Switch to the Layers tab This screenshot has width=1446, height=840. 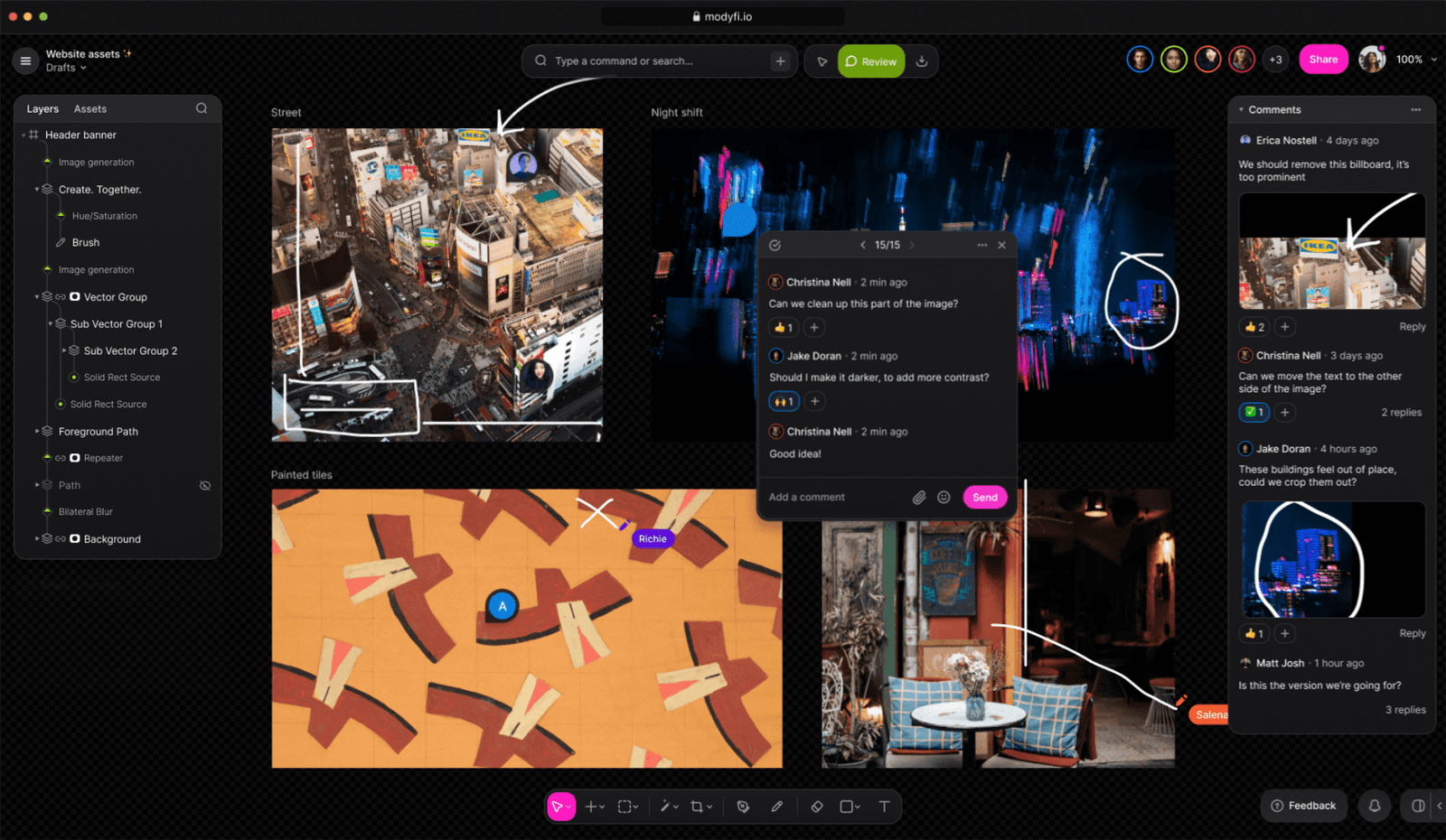[x=42, y=108]
